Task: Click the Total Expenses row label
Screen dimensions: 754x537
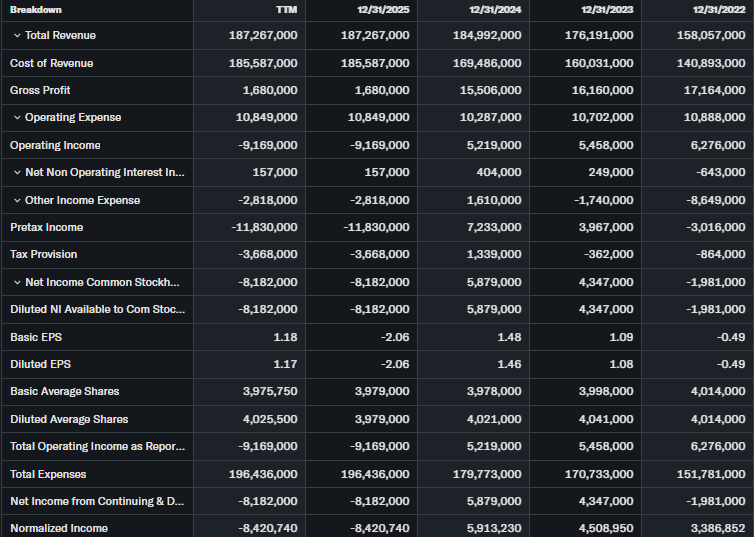Action: click(48, 473)
